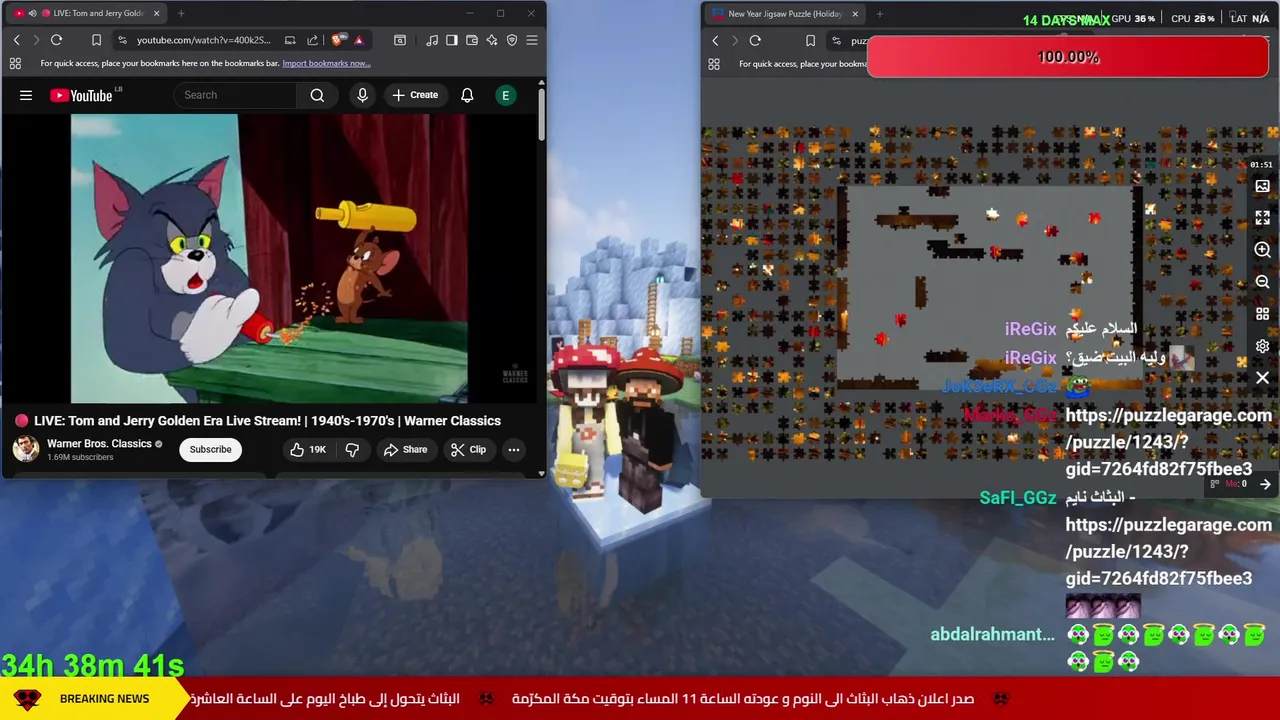The height and width of the screenshot is (720, 1280).
Task: Open Brave Shields lion icon
Action: pyautogui.click(x=338, y=40)
